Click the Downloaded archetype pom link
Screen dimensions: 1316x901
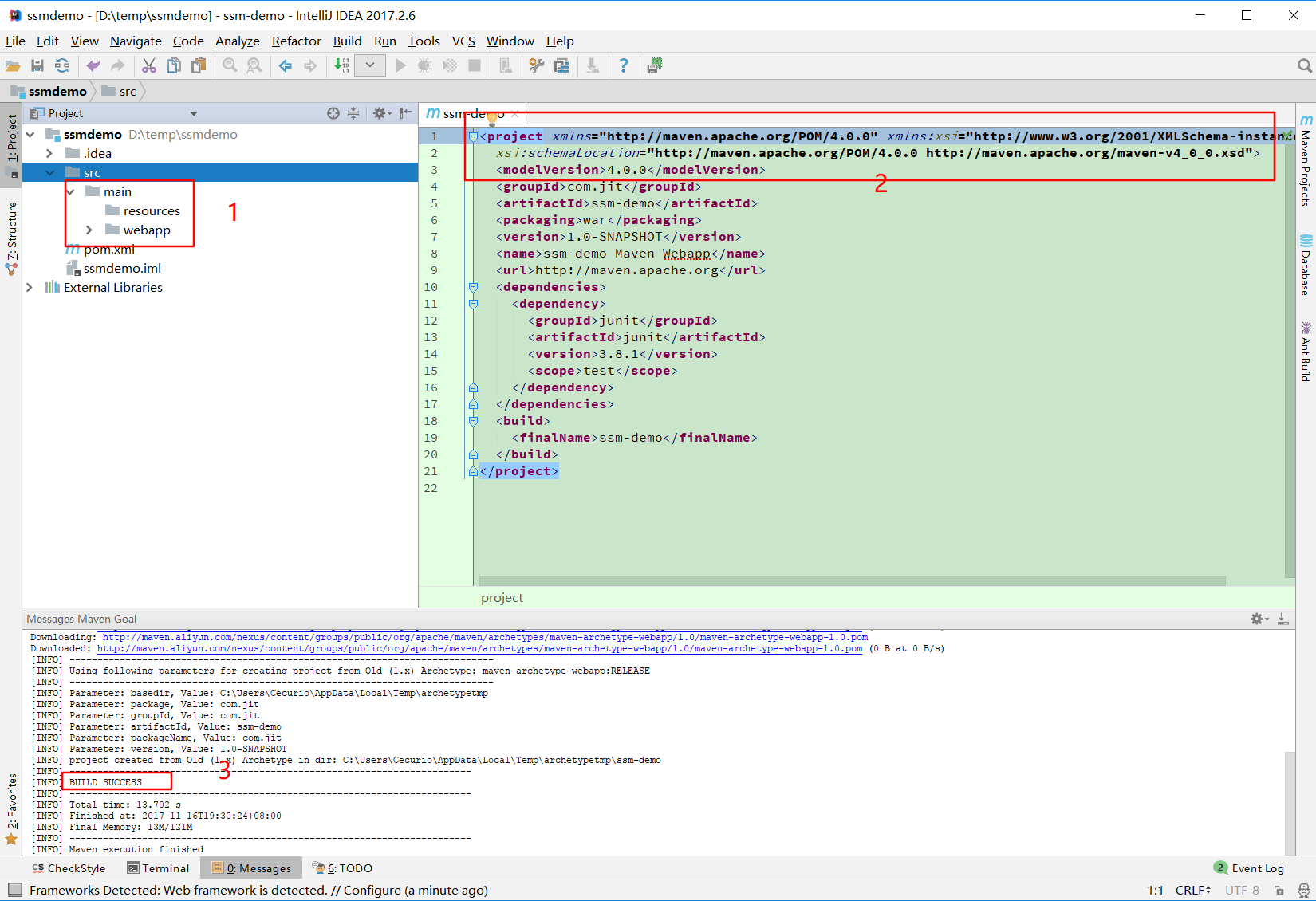479,648
